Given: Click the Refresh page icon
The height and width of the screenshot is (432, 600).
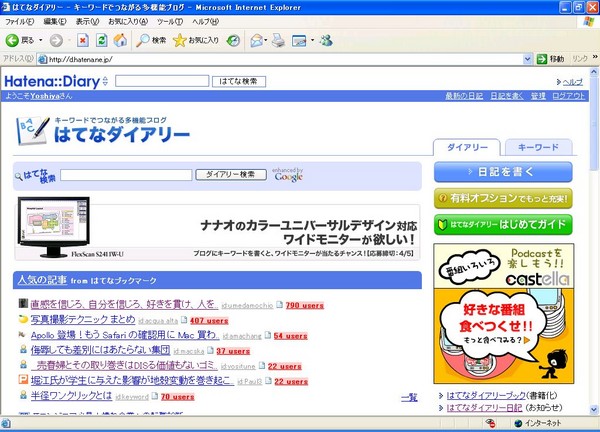Looking at the screenshot, I should [101, 40].
